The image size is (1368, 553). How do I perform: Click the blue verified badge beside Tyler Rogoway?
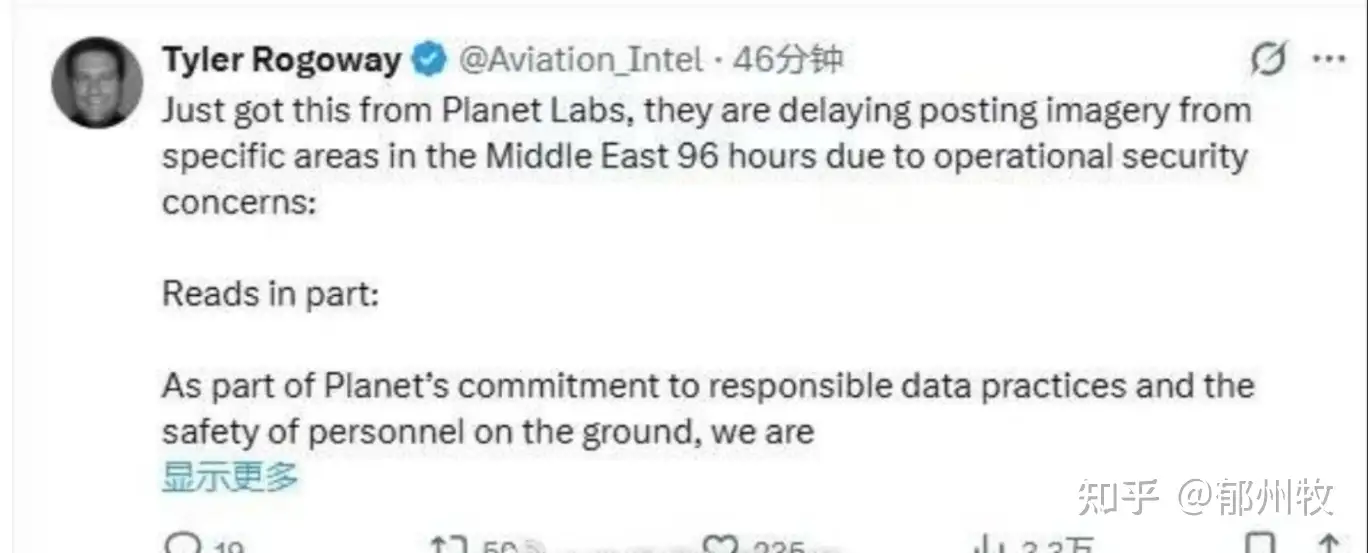[430, 61]
